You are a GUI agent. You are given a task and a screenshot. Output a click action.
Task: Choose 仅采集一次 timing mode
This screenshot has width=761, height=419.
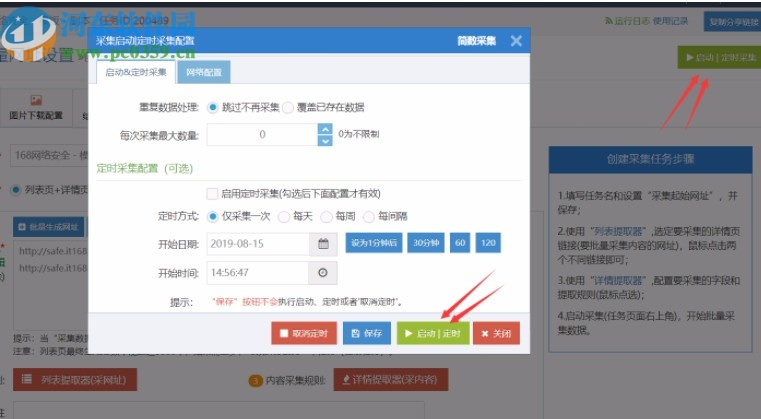tap(213, 217)
